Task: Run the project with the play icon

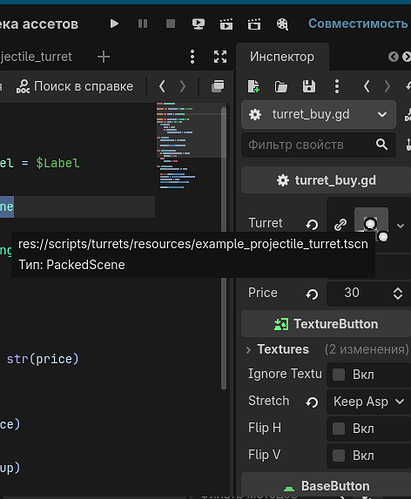Action: point(114,24)
